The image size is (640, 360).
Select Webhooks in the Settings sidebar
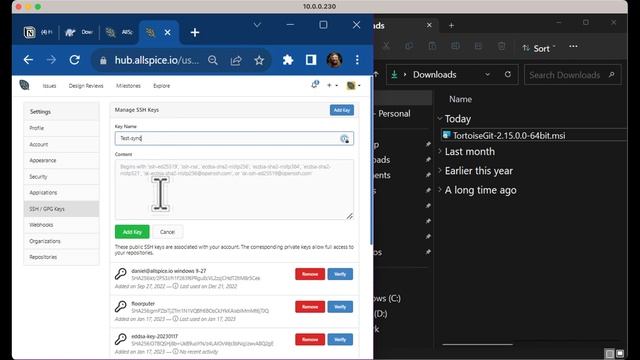pyautogui.click(x=61, y=224)
